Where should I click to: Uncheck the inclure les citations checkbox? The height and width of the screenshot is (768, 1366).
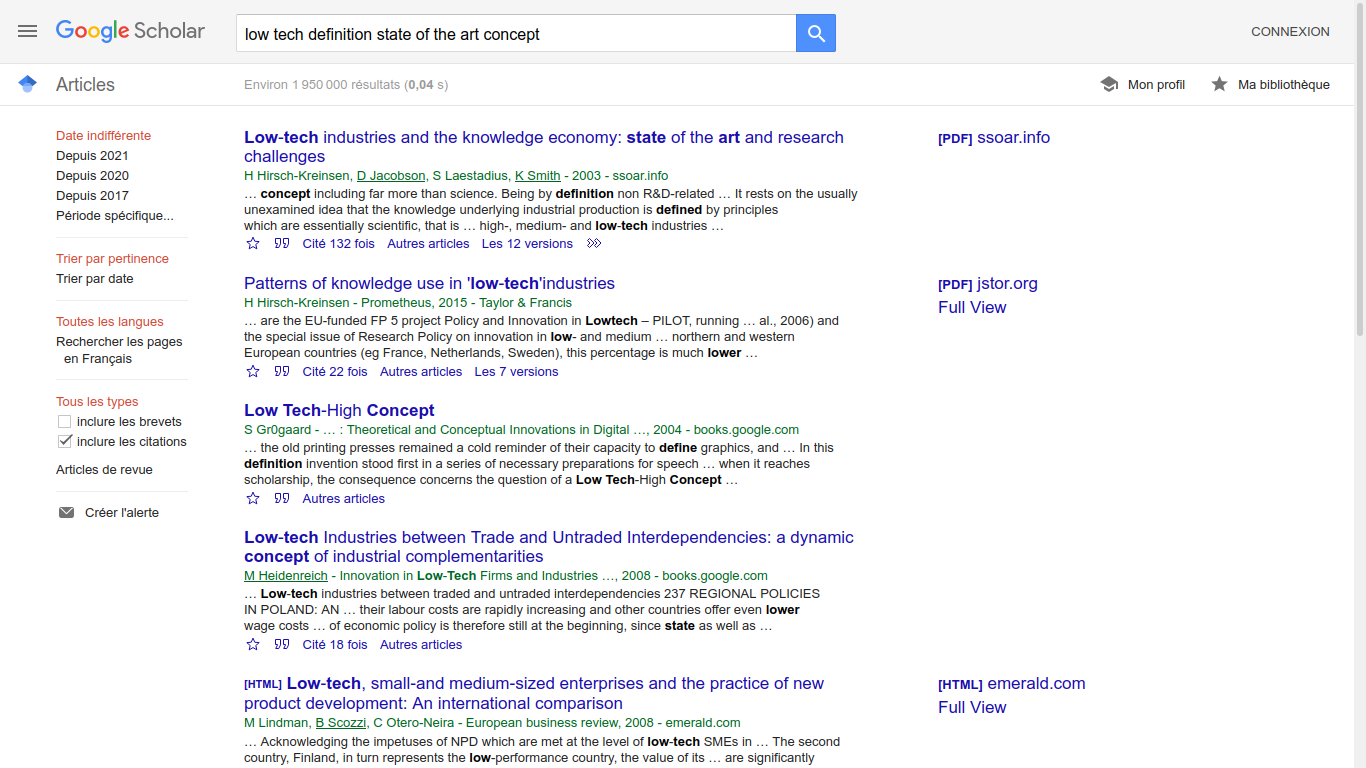(65, 441)
